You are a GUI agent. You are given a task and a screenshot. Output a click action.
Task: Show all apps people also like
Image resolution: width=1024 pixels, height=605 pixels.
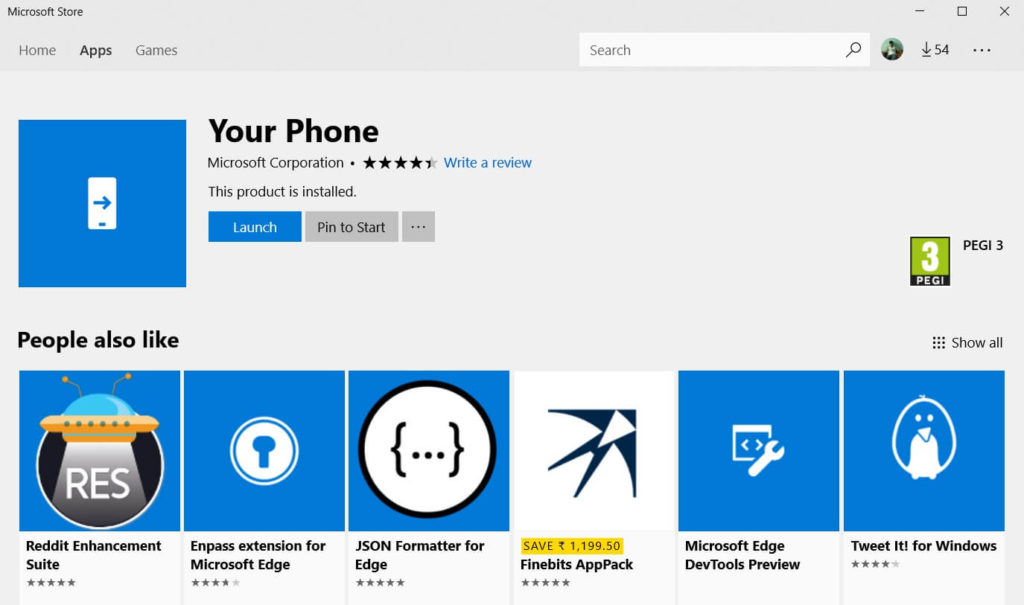coord(966,342)
